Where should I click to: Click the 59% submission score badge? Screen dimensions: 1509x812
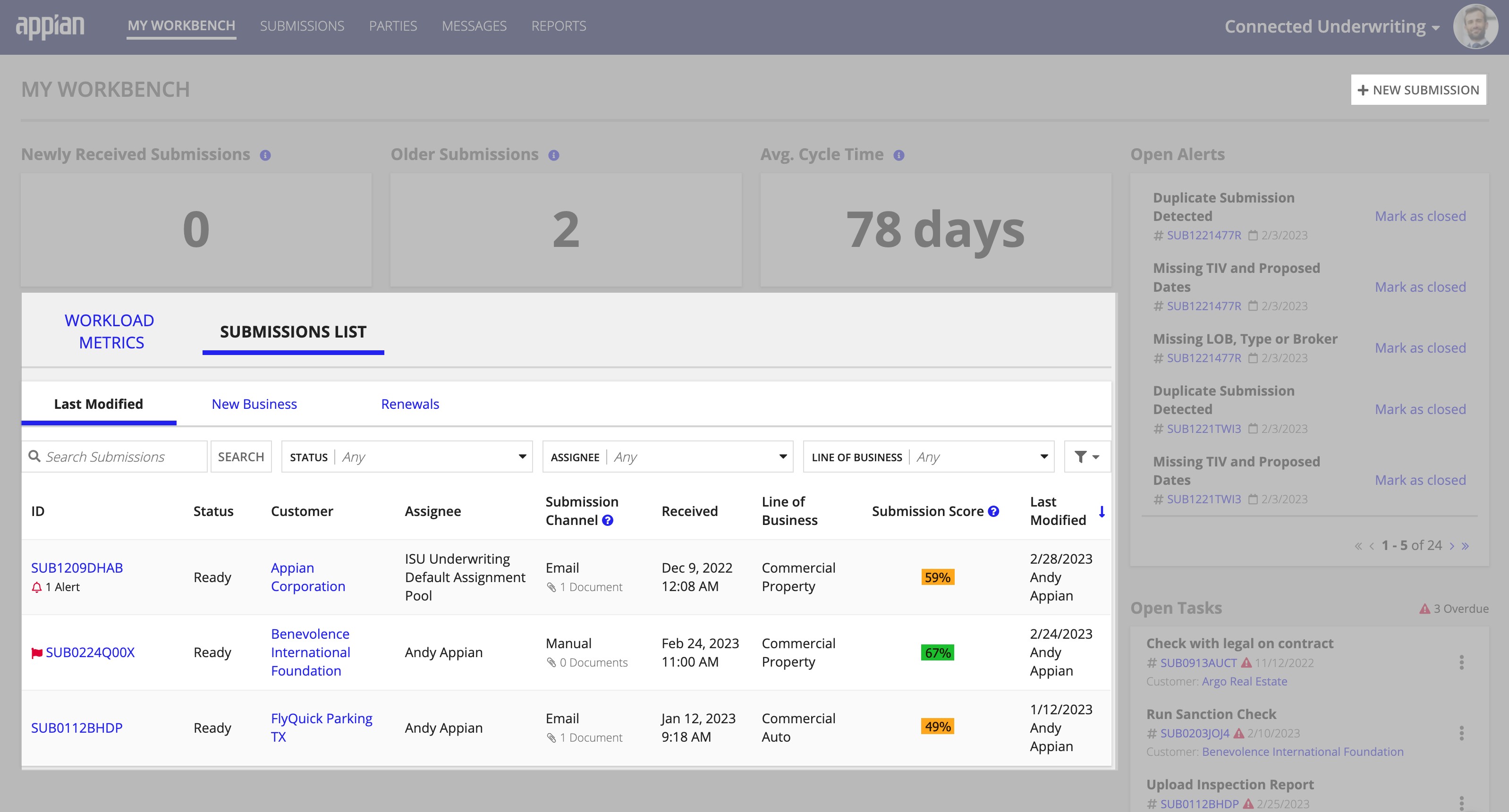(937, 578)
